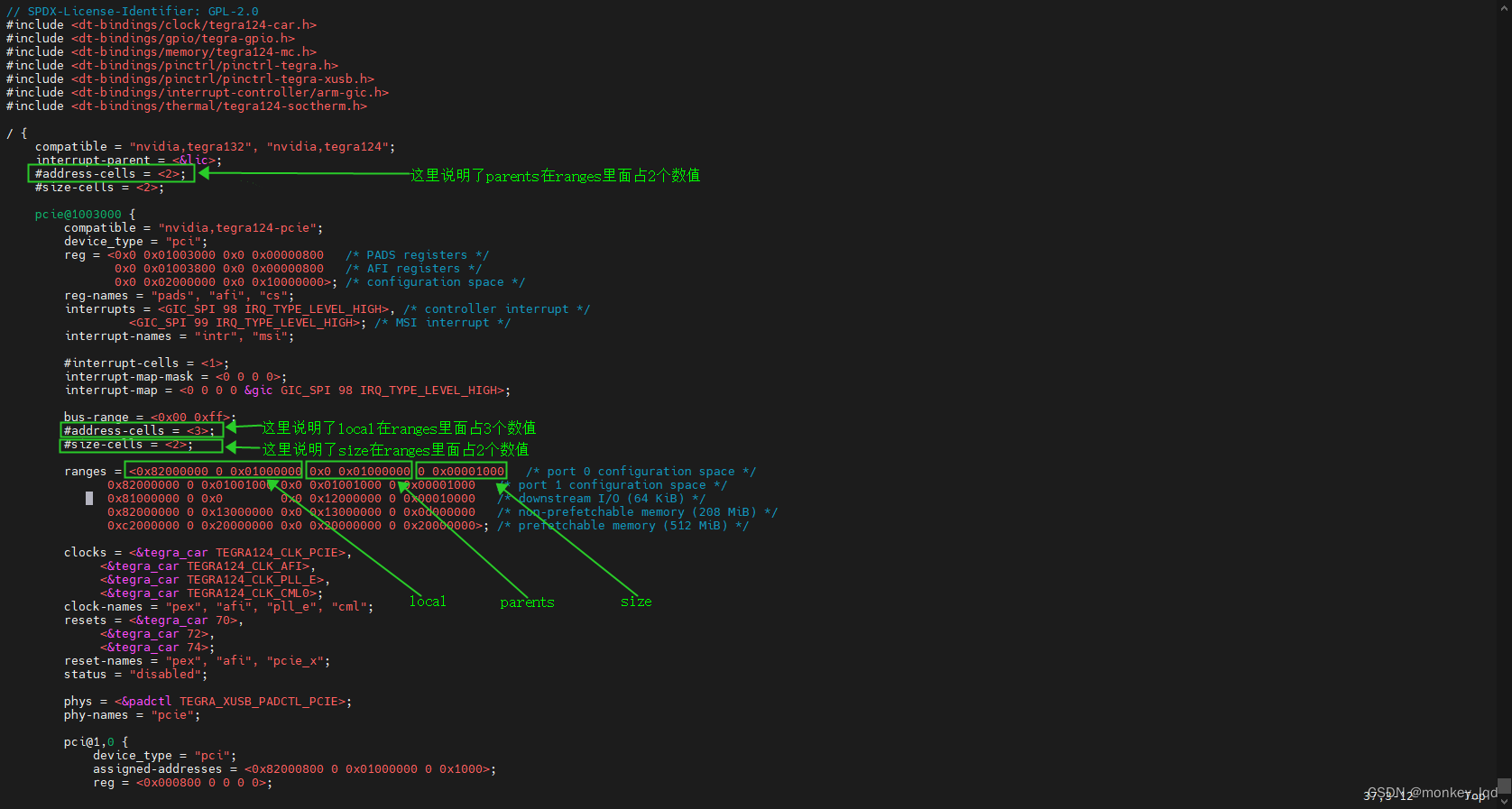Click clocks TEGRA124_CLK_PCIE line
This screenshot has width=1512, height=809.
(x=207, y=553)
